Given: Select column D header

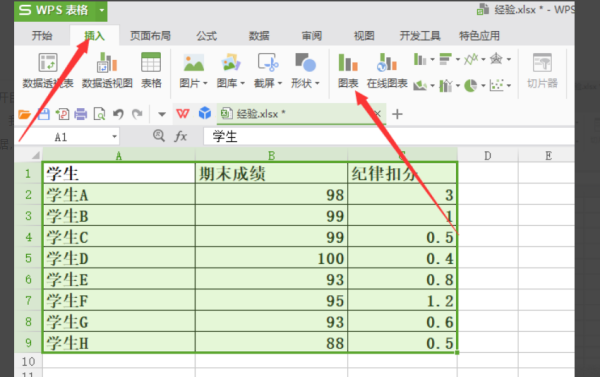Looking at the screenshot, I should coord(488,156).
